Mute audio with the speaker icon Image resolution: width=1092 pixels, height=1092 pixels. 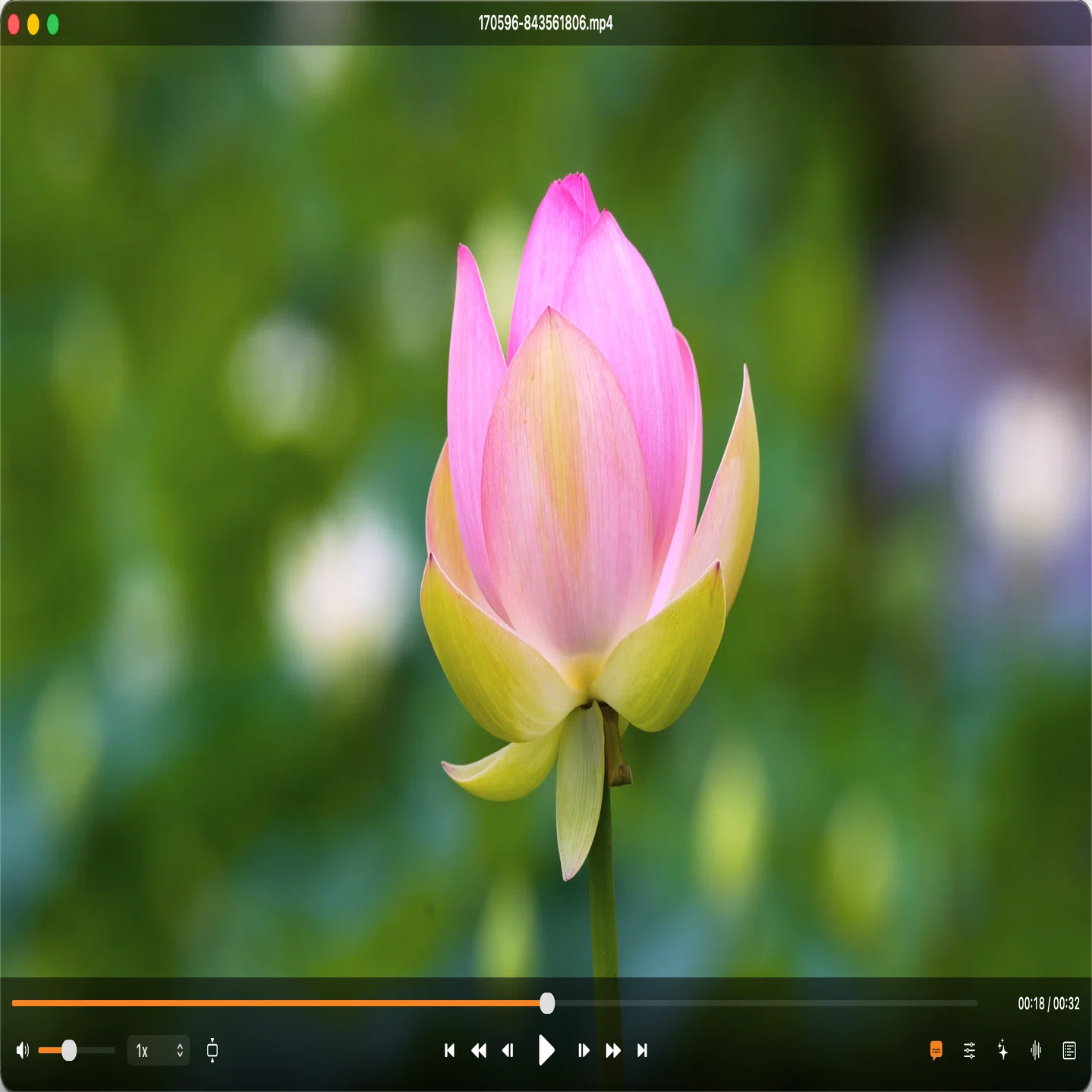(x=23, y=1050)
